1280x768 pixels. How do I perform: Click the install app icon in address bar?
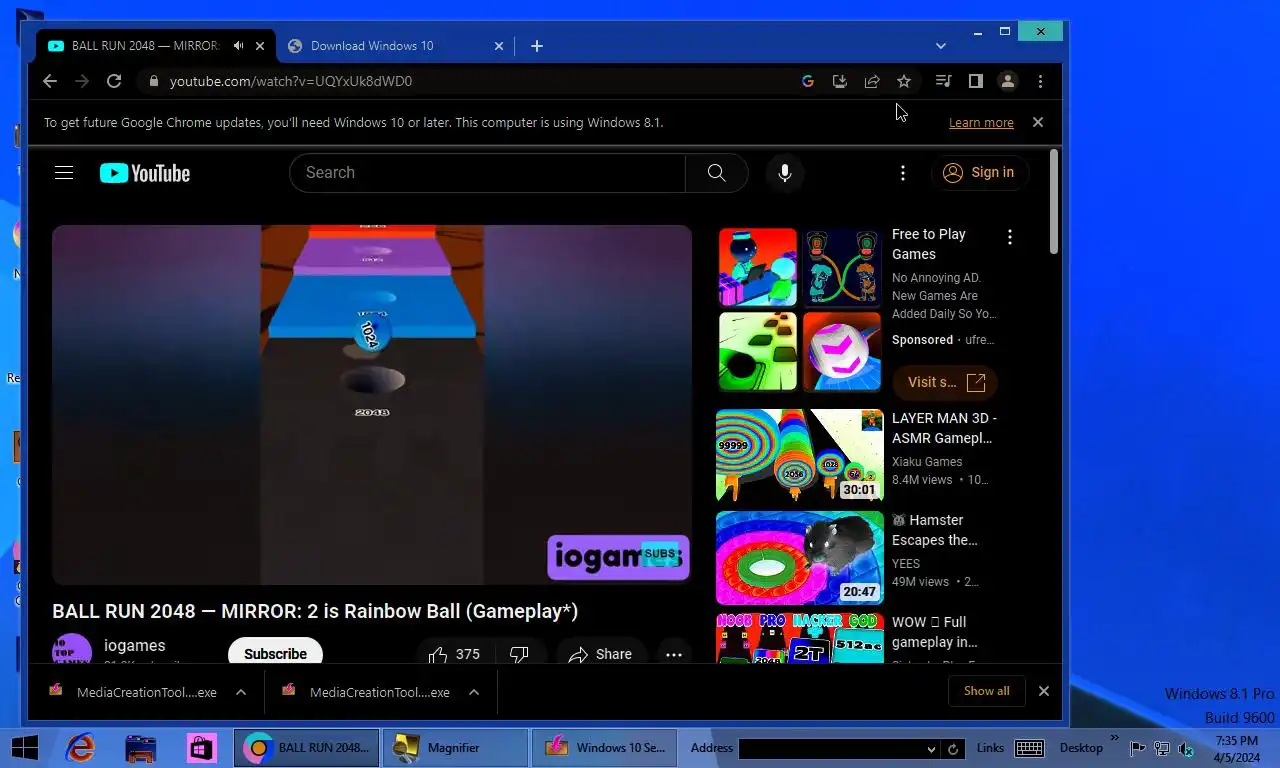tap(840, 81)
